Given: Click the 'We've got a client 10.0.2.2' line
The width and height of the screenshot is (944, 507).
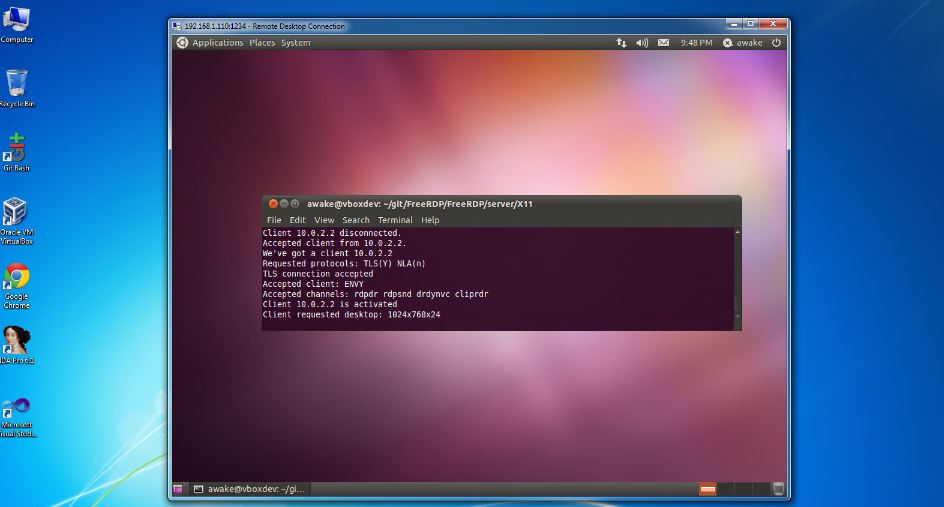Looking at the screenshot, I should (328, 254).
